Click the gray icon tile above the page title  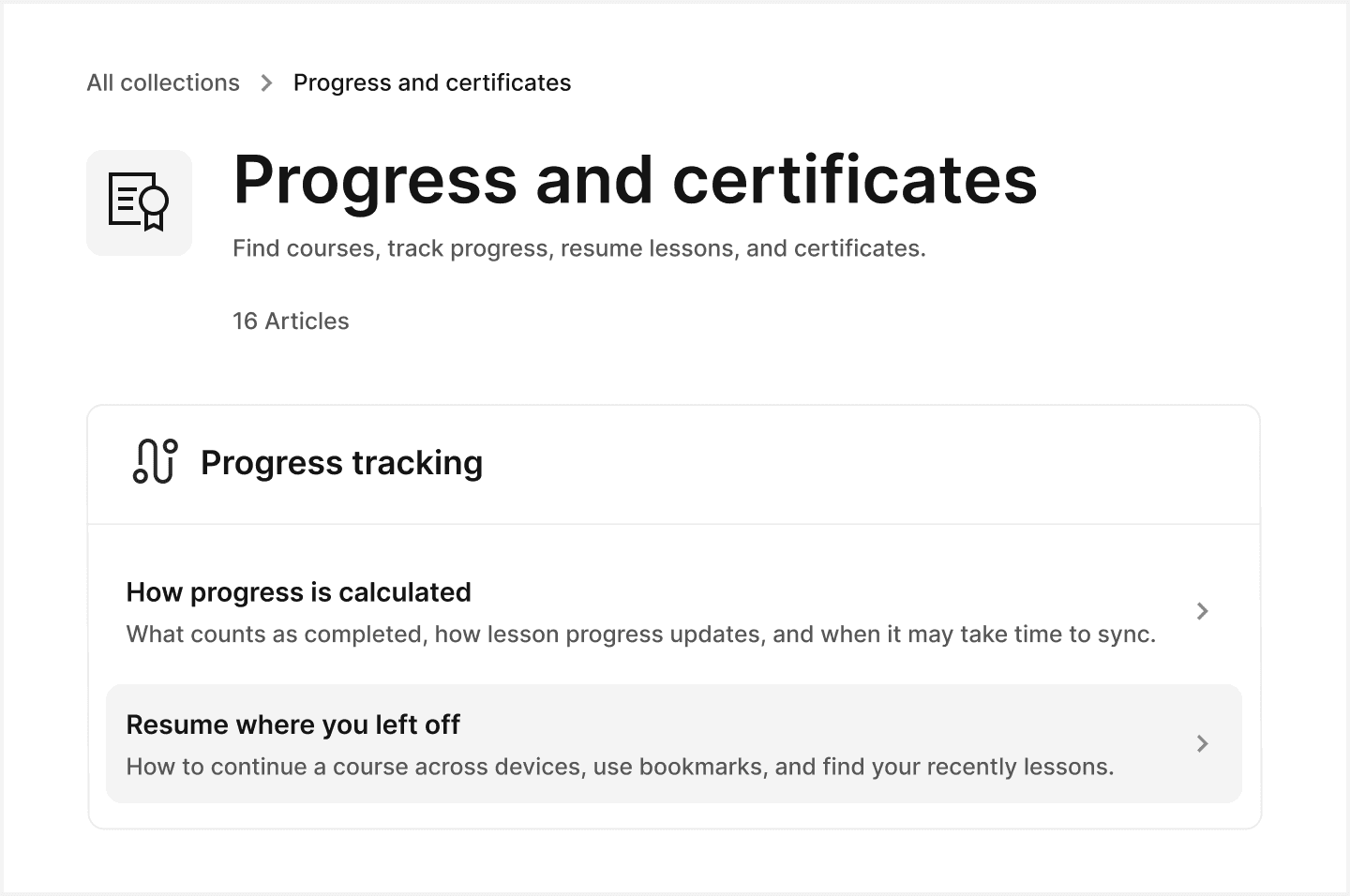point(139,202)
